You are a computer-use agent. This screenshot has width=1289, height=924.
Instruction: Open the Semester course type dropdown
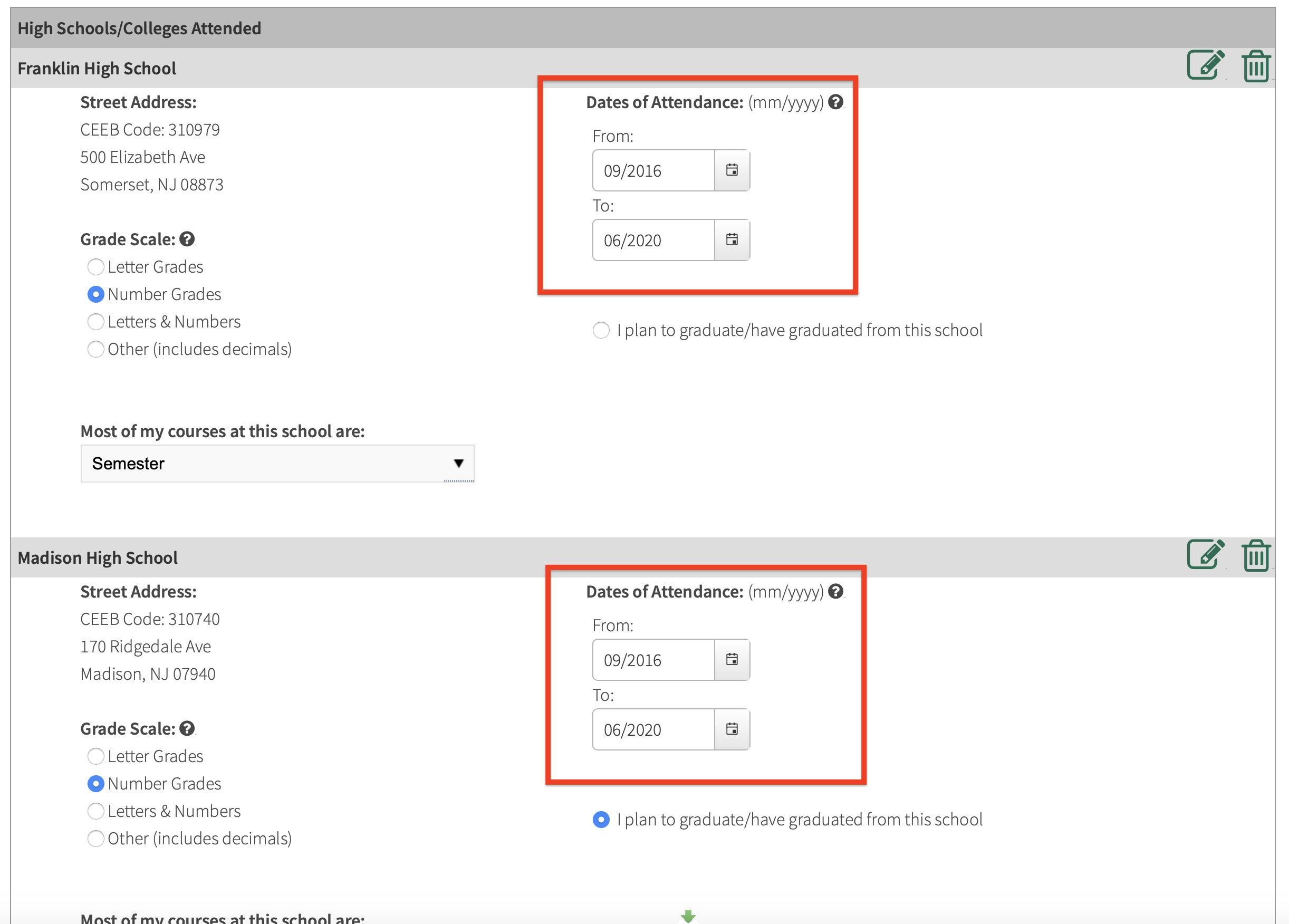(277, 463)
